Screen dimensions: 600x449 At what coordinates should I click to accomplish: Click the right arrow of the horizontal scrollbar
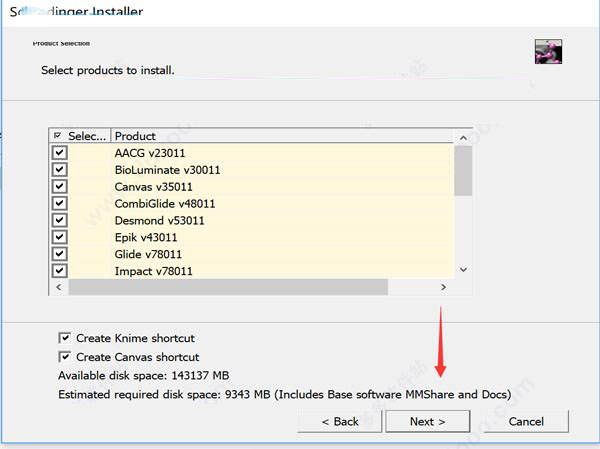[x=443, y=287]
